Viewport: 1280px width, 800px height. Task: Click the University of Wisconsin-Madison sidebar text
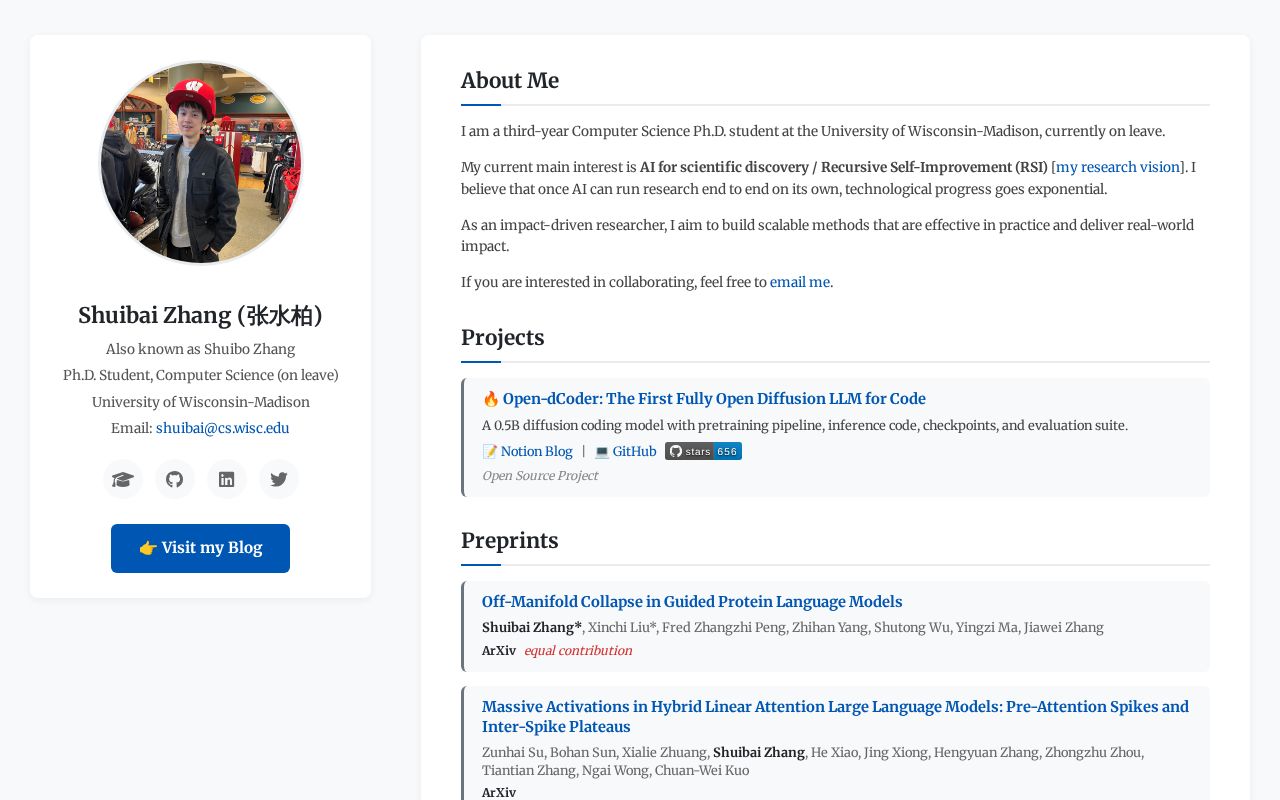(x=200, y=402)
